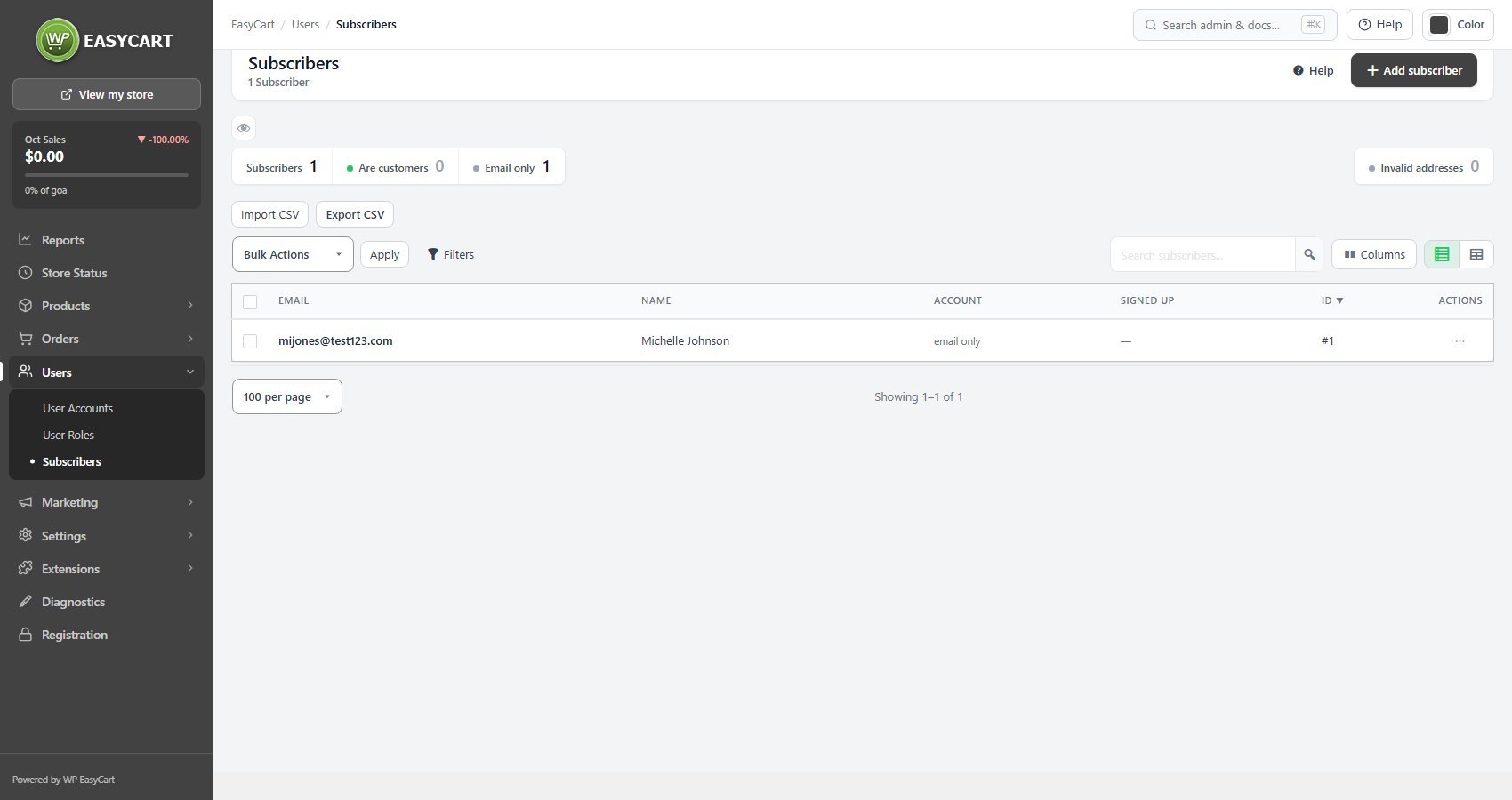The image size is (1512, 800).
Task: Click the ID column sort arrow
Action: tap(1339, 300)
